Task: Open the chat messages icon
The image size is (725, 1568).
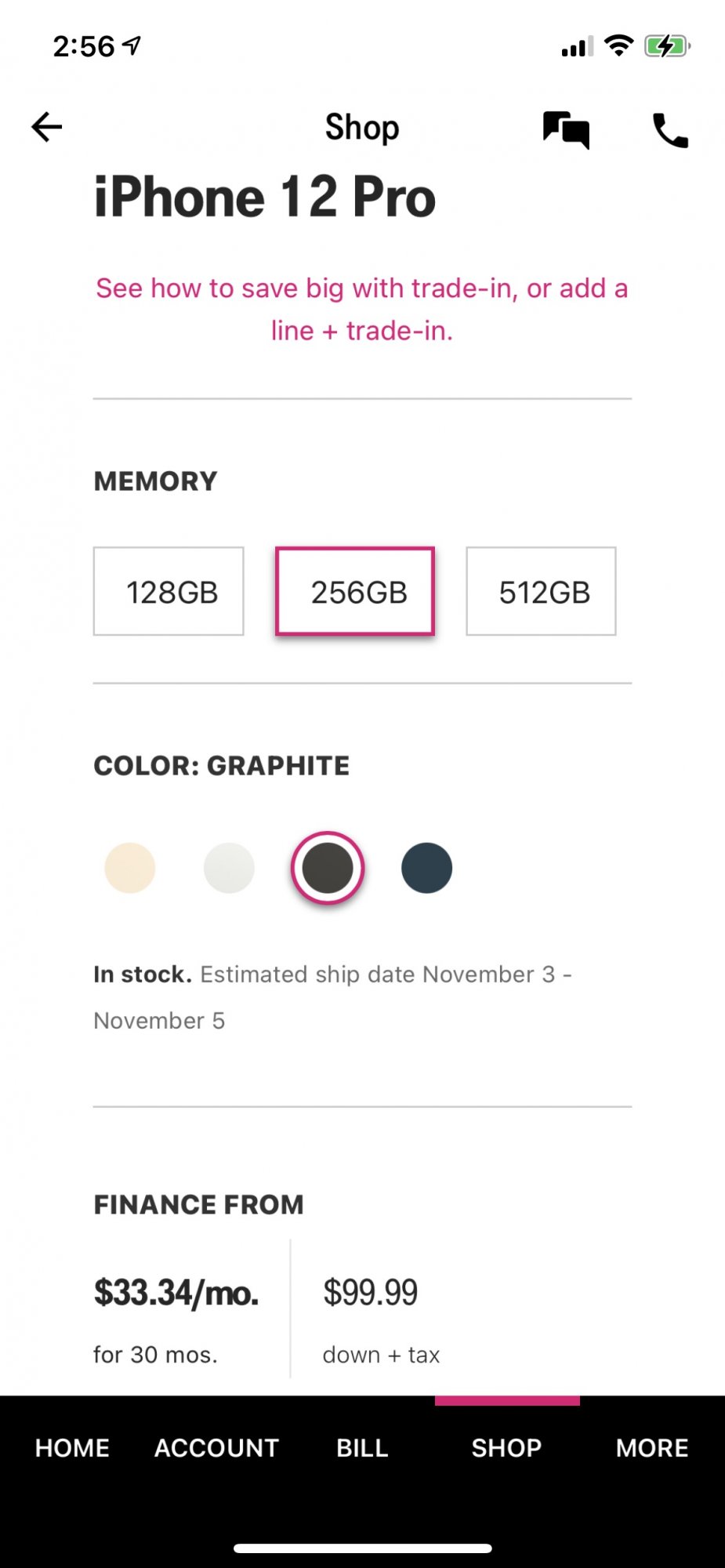Action: click(566, 129)
